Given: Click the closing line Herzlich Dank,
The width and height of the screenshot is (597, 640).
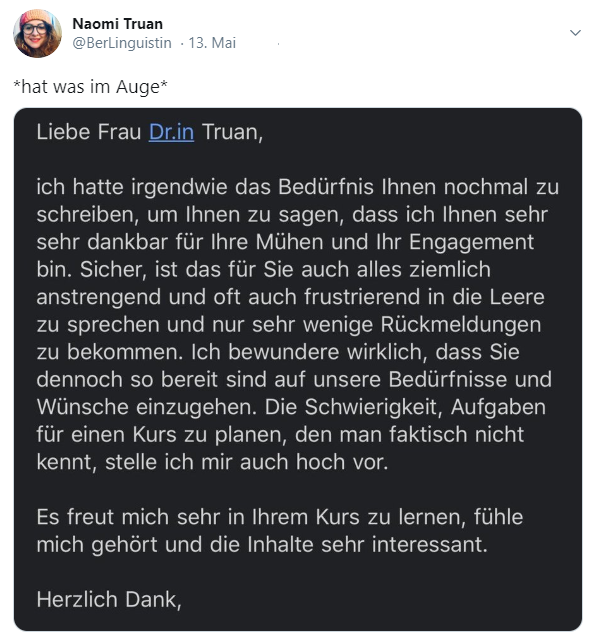Looking at the screenshot, I should 109,600.
